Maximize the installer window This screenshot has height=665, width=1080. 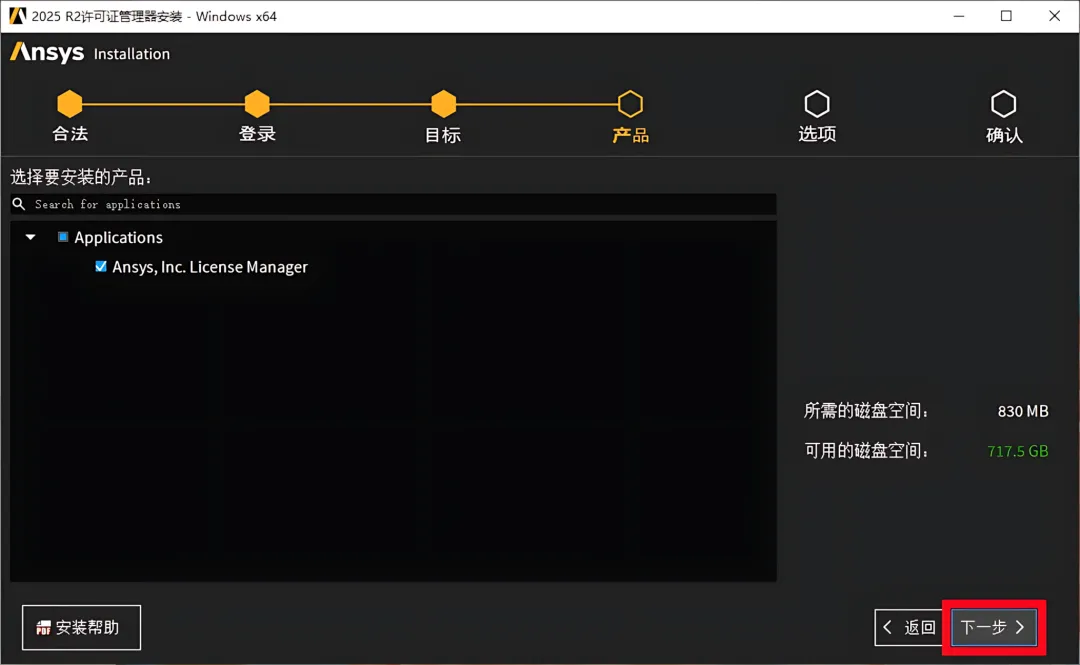coord(1006,16)
